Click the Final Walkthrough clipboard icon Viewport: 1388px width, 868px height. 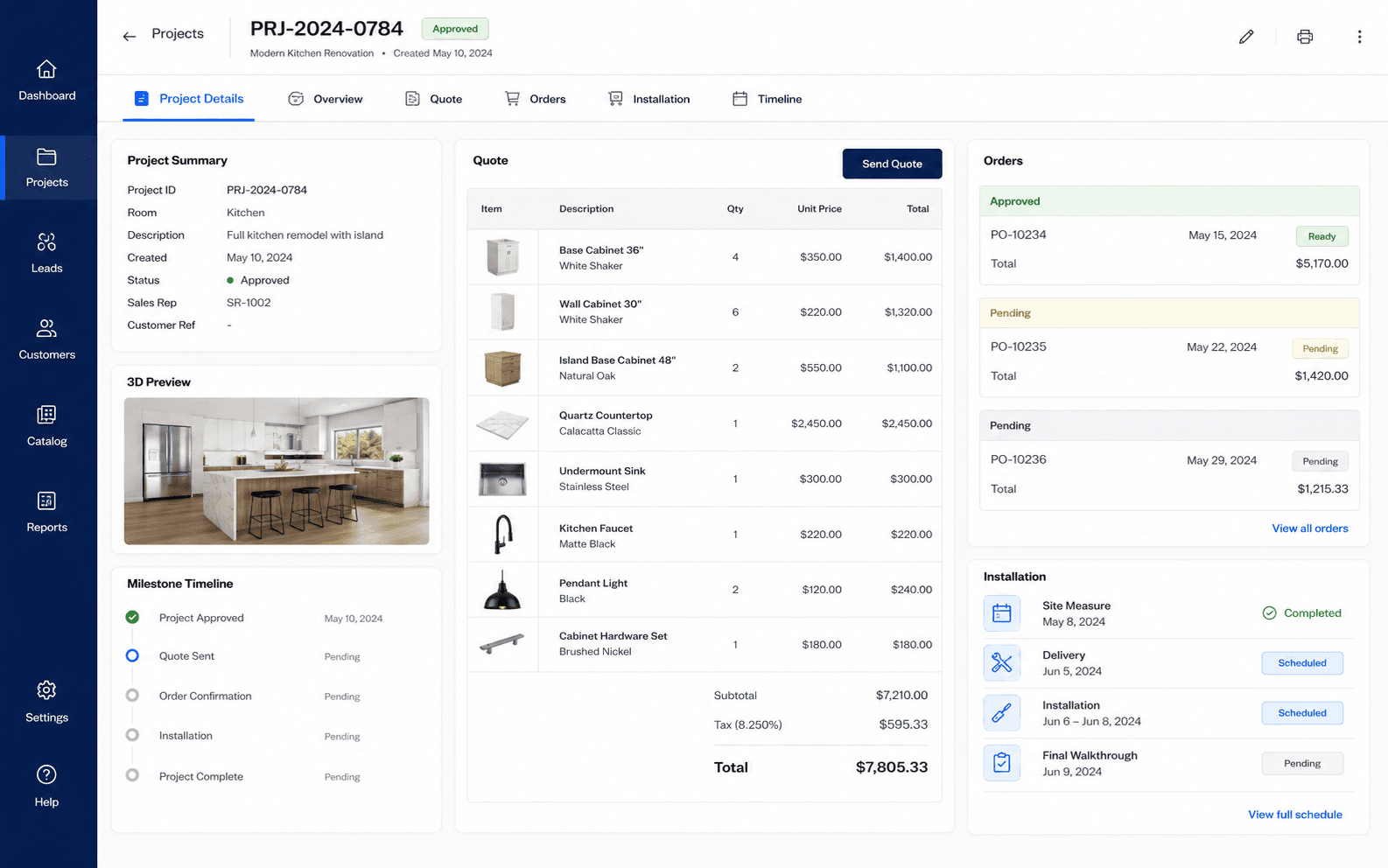click(x=1002, y=763)
